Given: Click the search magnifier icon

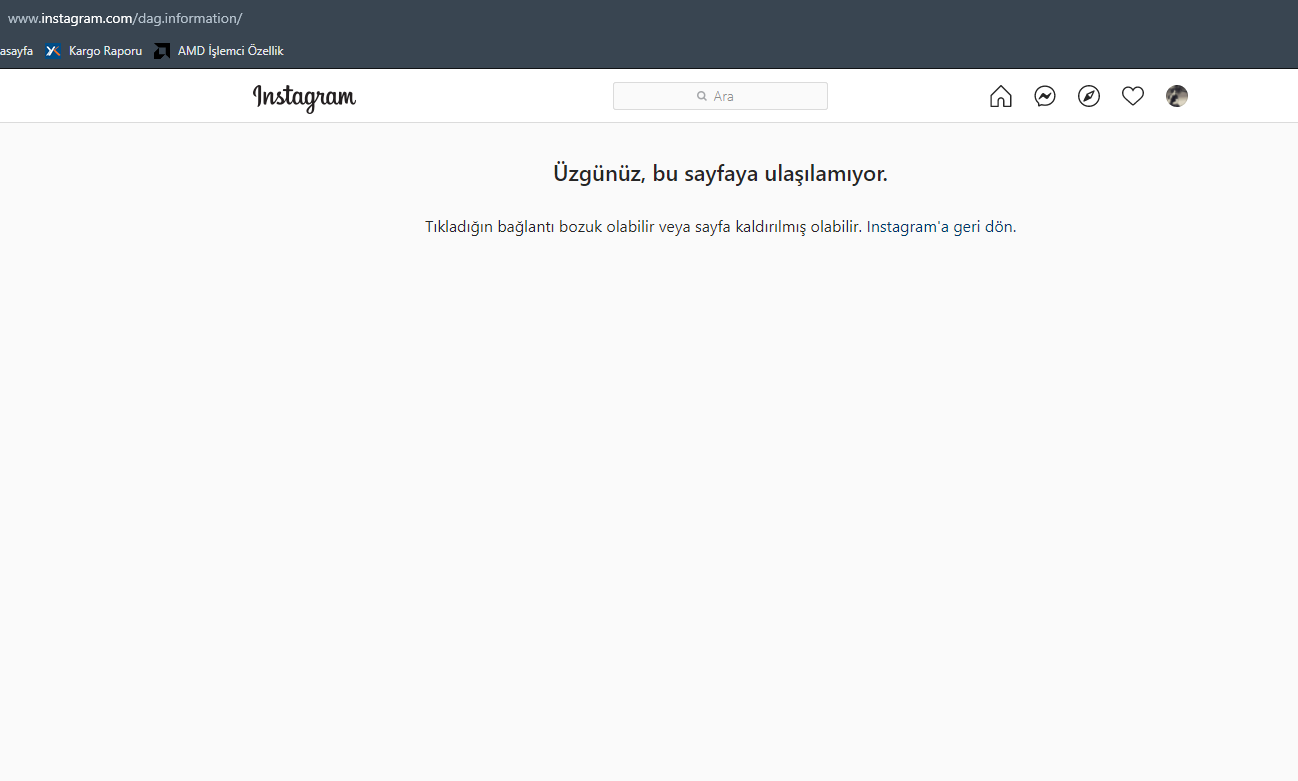Looking at the screenshot, I should pyautogui.click(x=702, y=96).
